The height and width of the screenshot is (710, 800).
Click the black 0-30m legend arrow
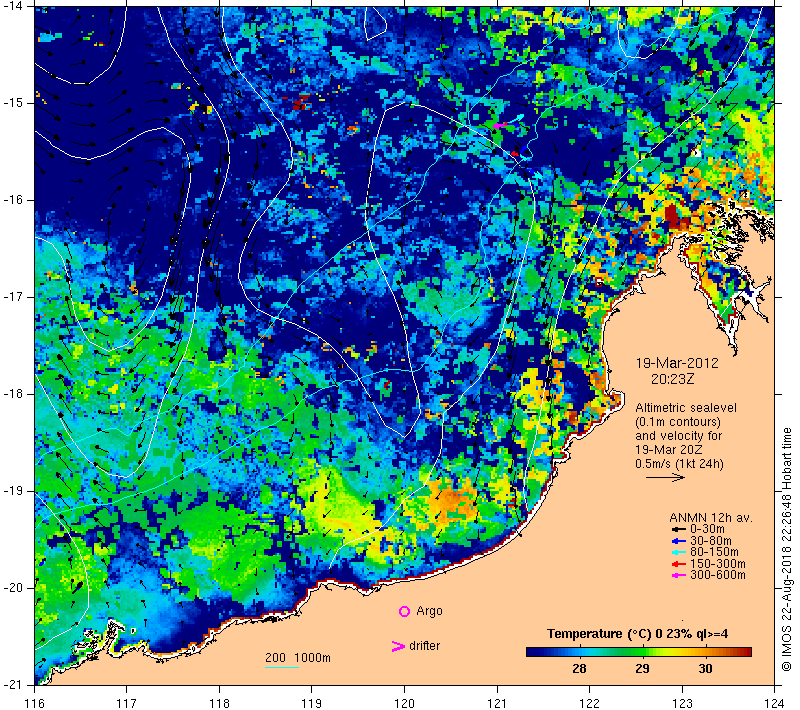[x=679, y=530]
